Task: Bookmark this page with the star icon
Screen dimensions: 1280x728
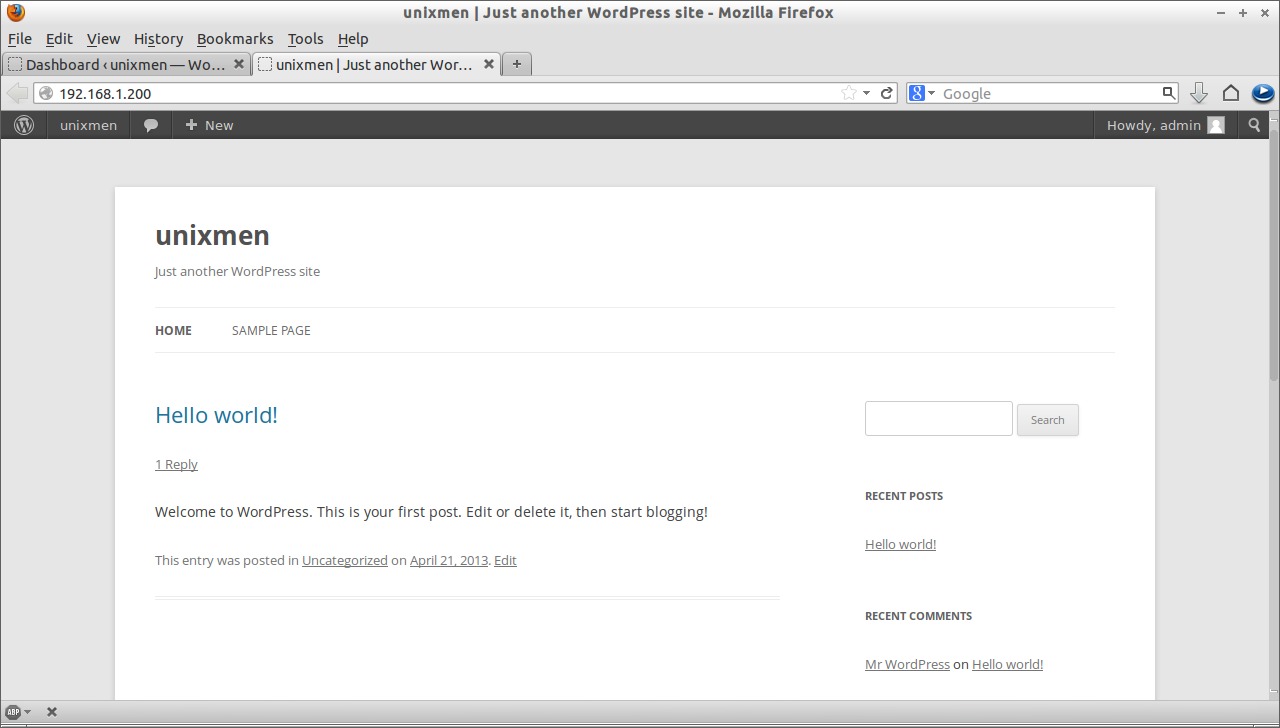Action: [849, 93]
